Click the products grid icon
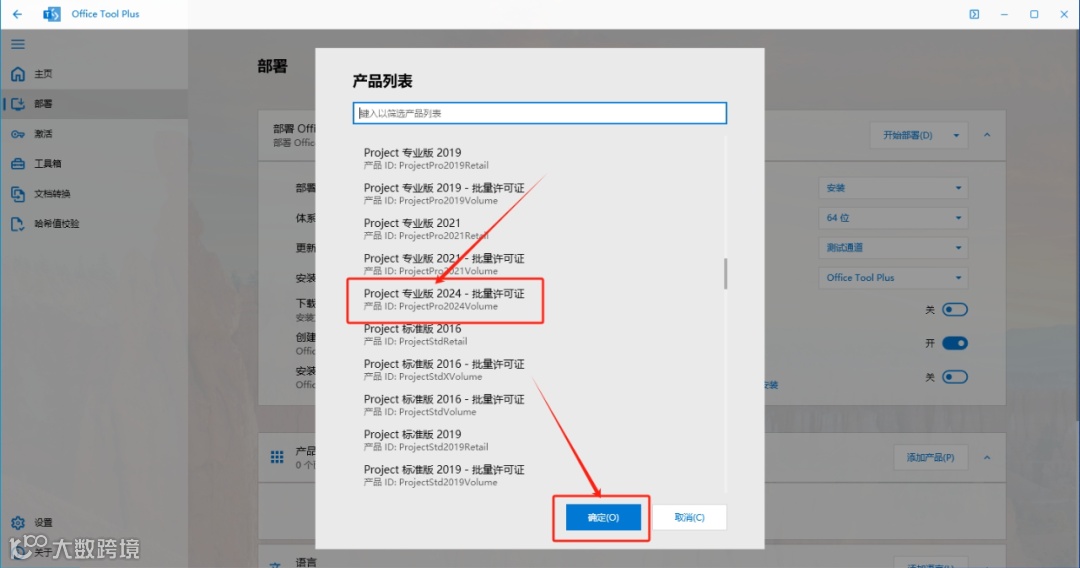The height and width of the screenshot is (568, 1080). pyautogui.click(x=277, y=457)
